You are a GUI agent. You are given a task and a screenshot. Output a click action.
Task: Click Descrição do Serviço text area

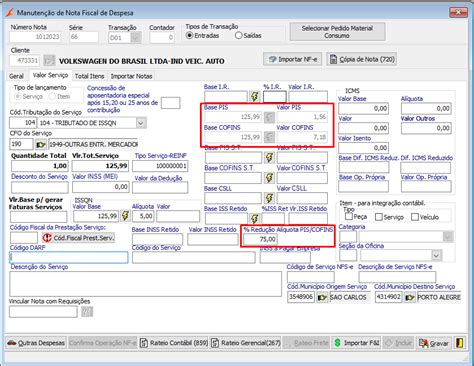pyautogui.click(x=145, y=284)
